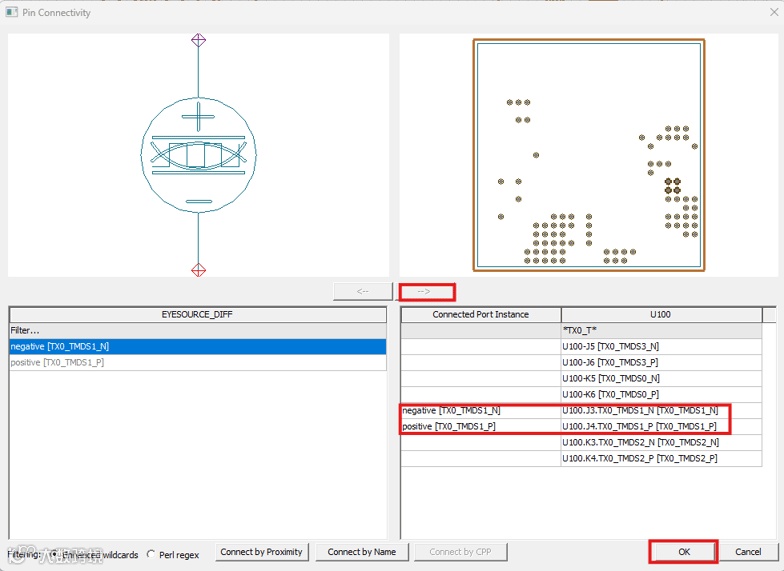Image resolution: width=784 pixels, height=571 pixels.
Task: Close the Pin Connectivity dialog
Action: [774, 12]
